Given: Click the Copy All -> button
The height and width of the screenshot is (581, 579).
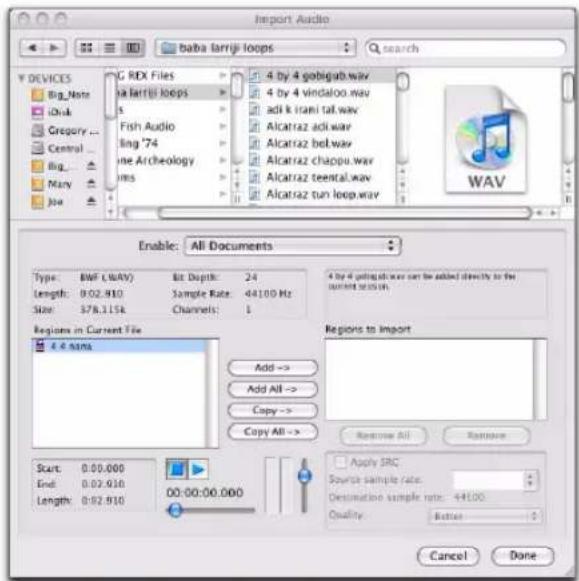Looking at the screenshot, I should pos(272,432).
